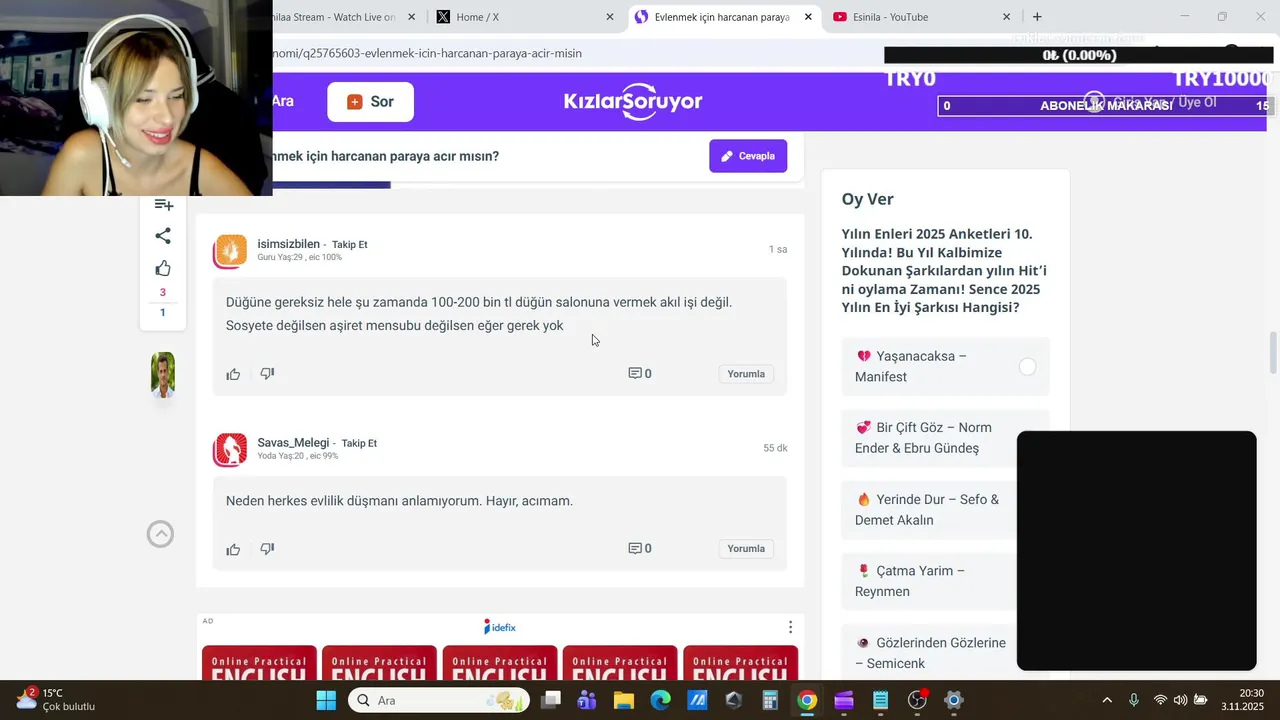
Task: Launch Microsoft Edge from taskbar
Action: click(660, 700)
